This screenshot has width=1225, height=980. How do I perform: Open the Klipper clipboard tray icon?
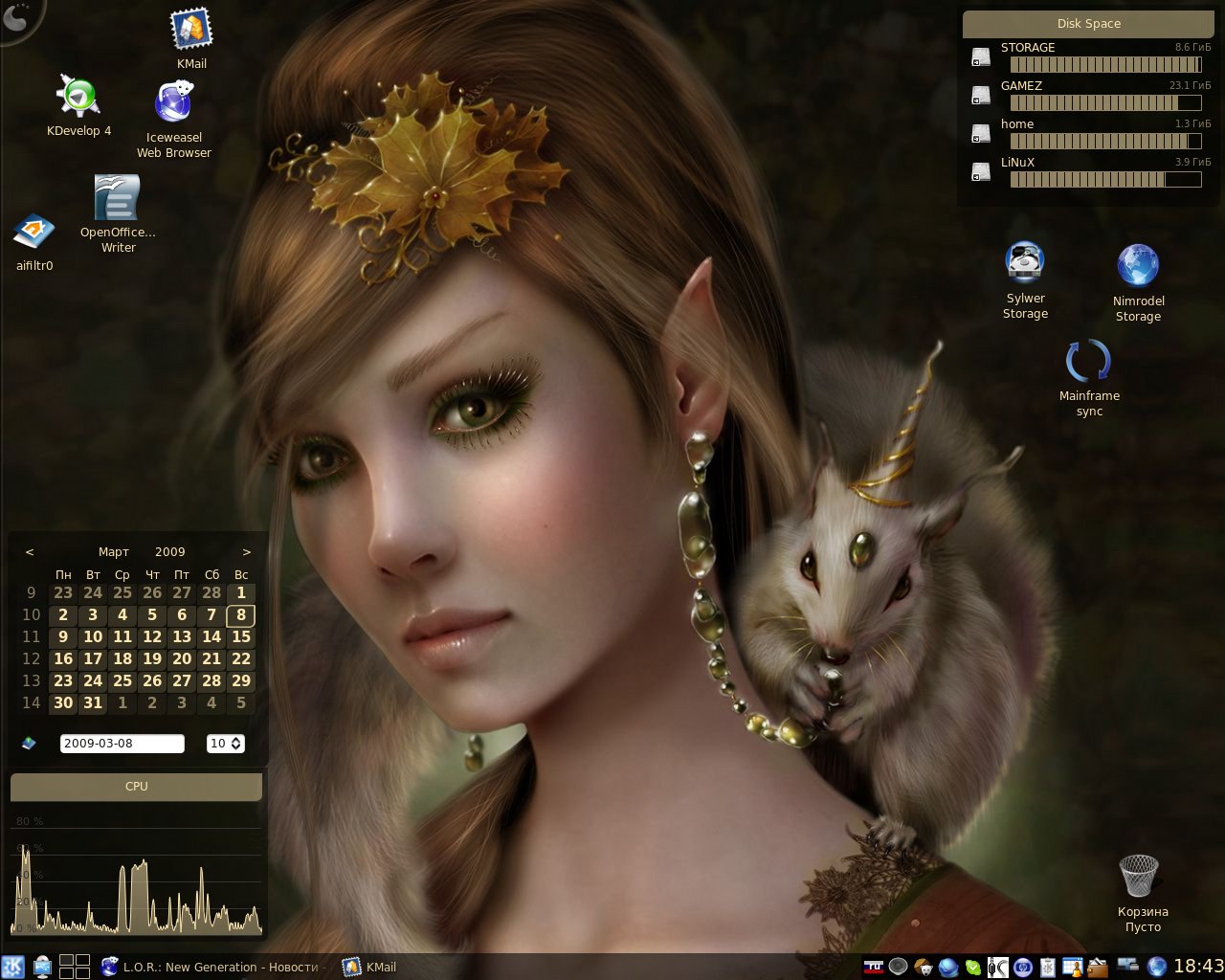click(x=1048, y=967)
